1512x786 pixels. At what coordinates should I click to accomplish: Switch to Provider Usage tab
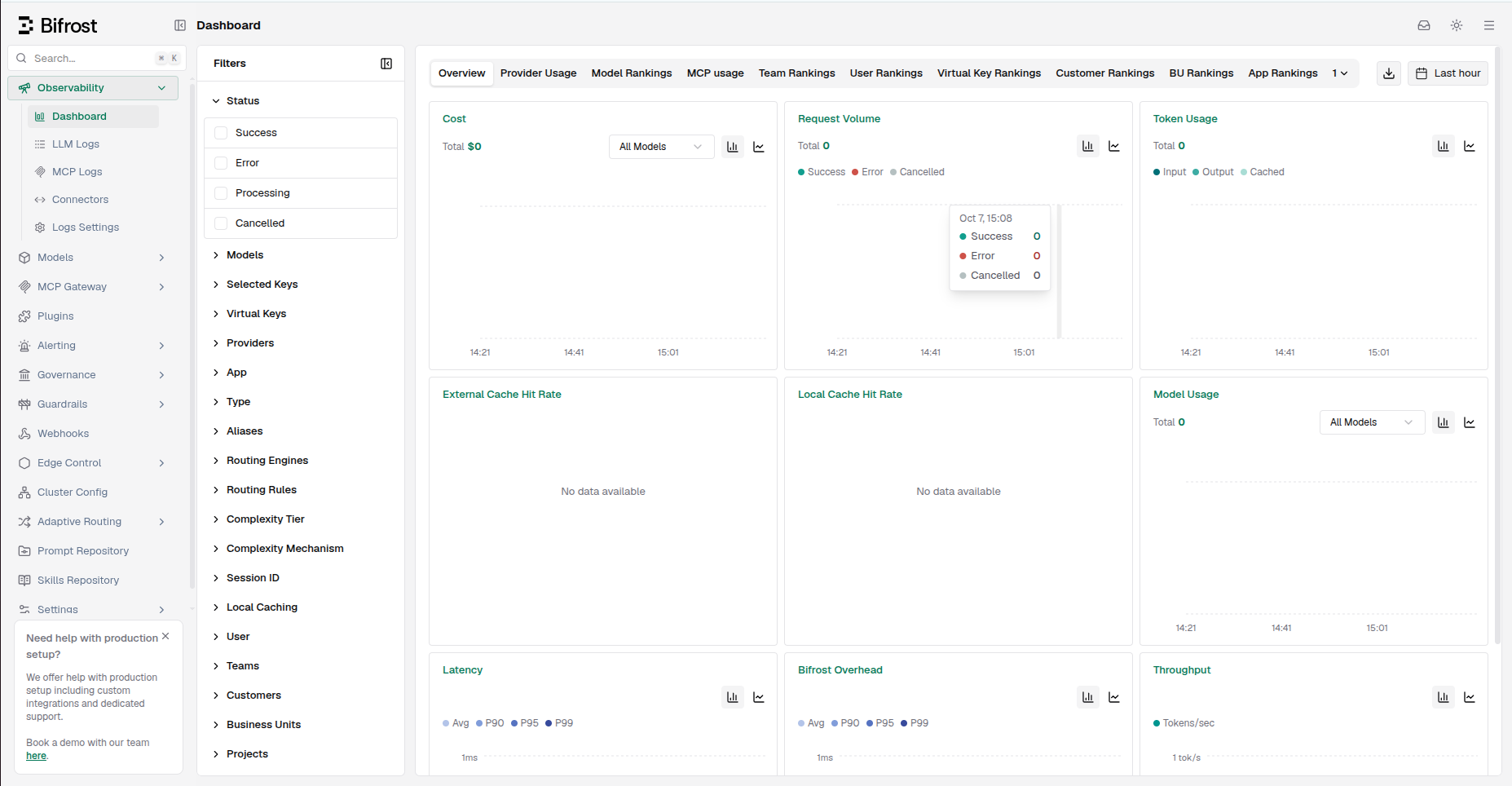coord(538,73)
